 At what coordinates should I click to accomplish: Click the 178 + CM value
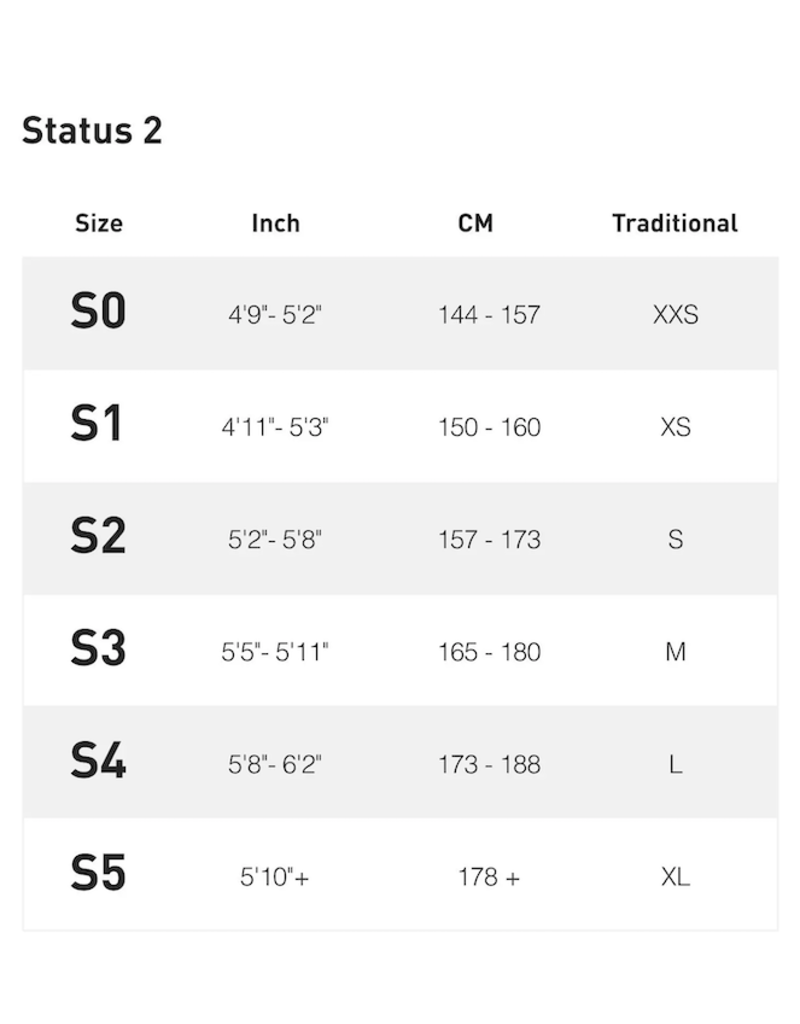(x=489, y=877)
